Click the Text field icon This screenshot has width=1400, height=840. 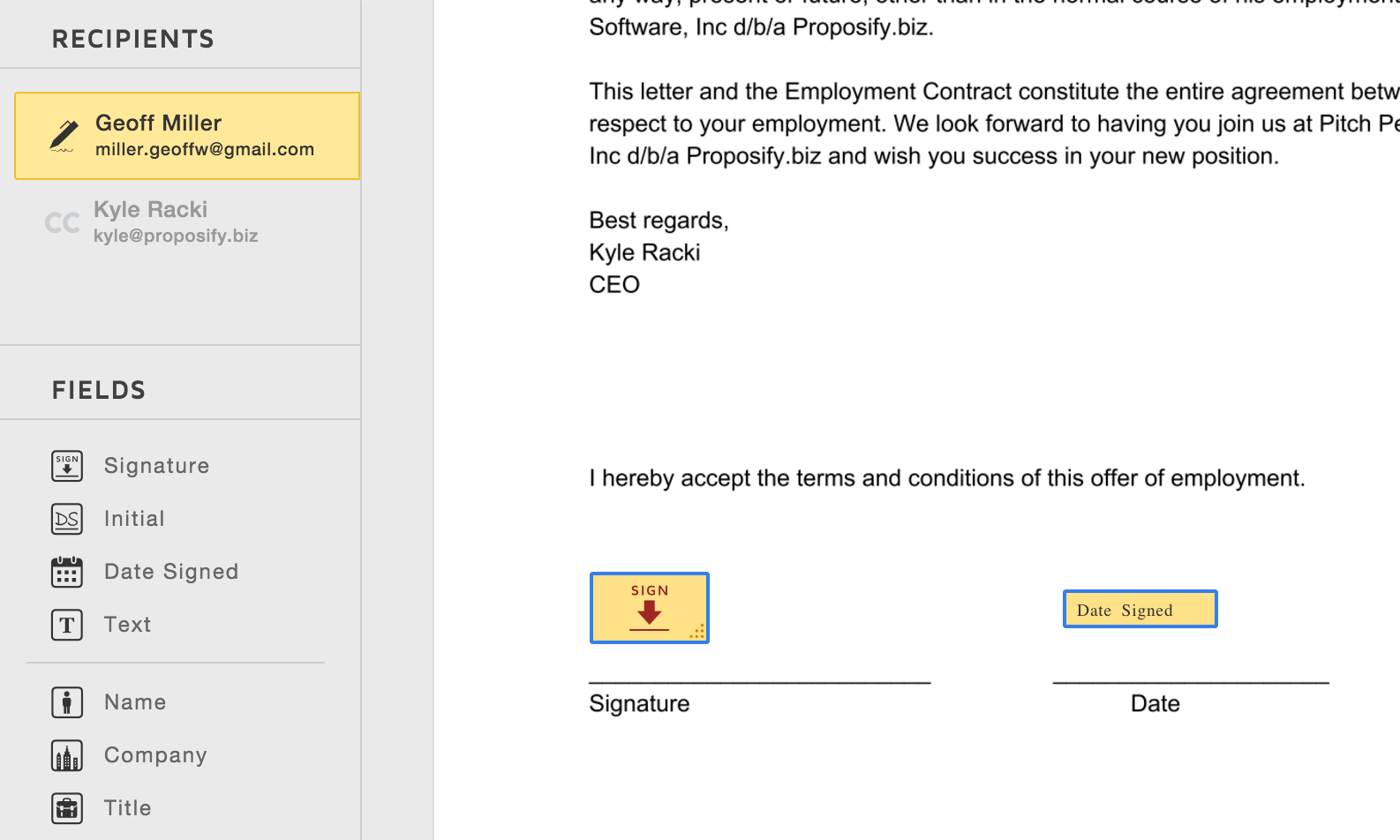(67, 625)
